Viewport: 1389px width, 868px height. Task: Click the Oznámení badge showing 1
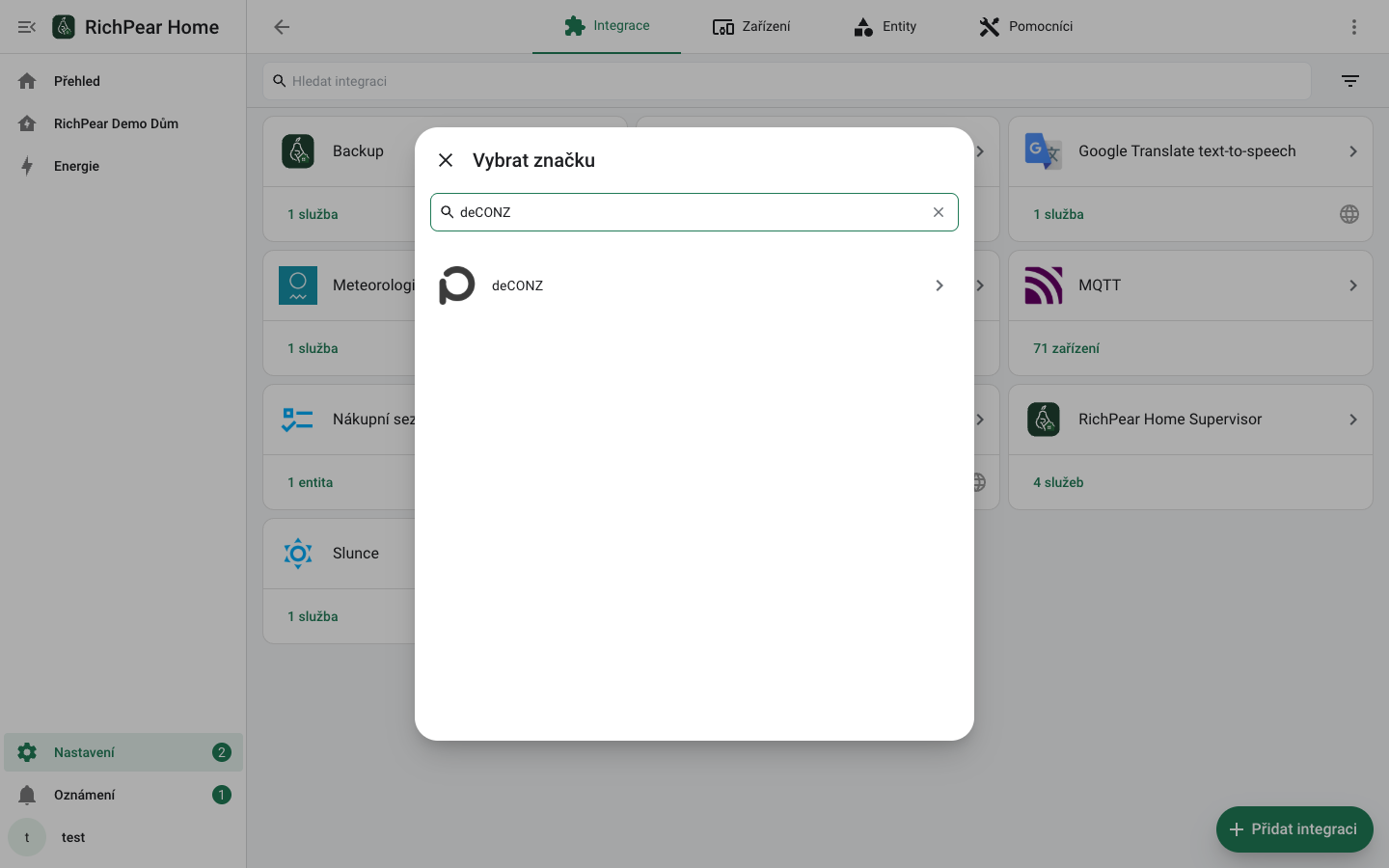click(222, 795)
